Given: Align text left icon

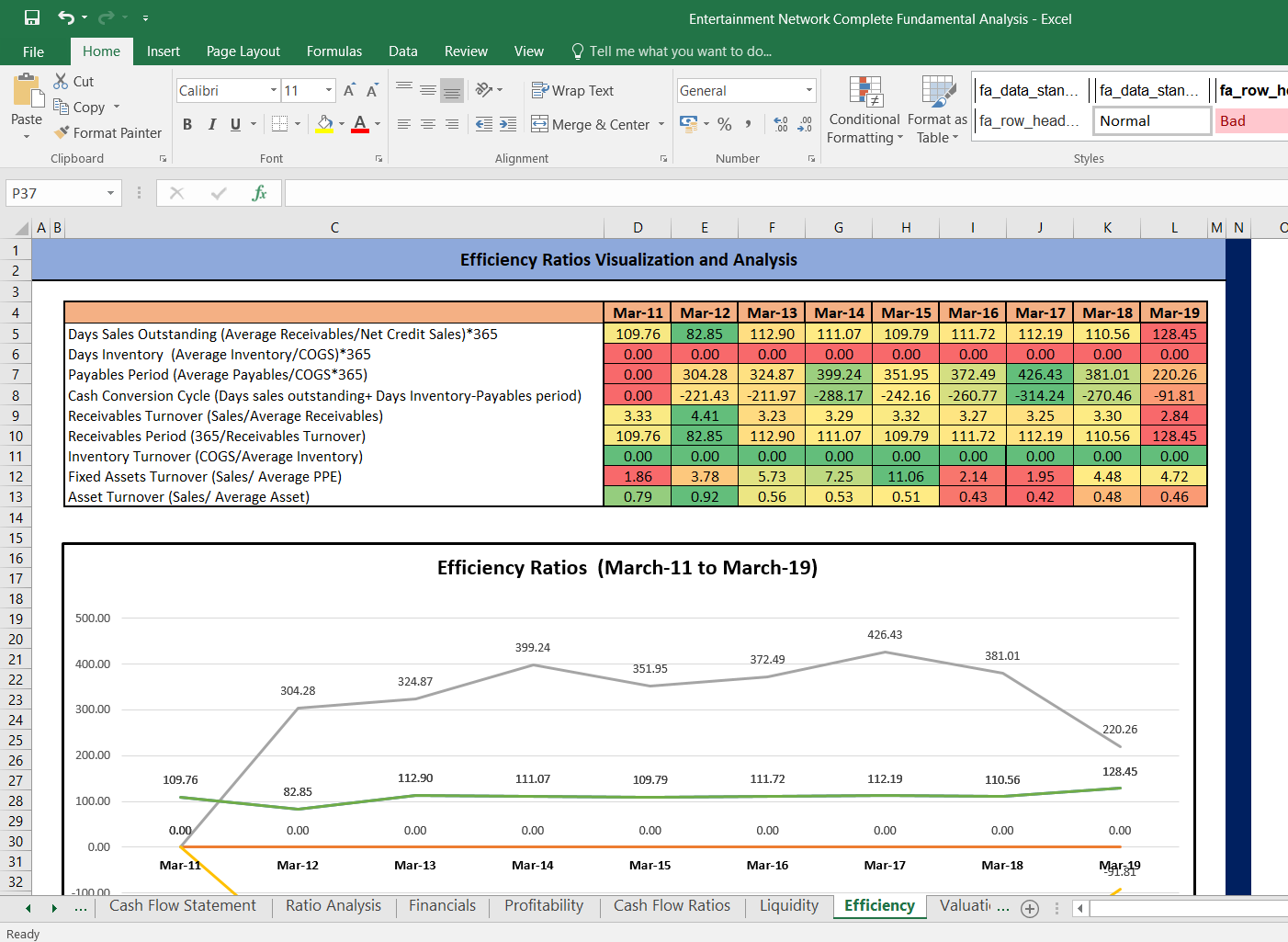Looking at the screenshot, I should pos(404,124).
